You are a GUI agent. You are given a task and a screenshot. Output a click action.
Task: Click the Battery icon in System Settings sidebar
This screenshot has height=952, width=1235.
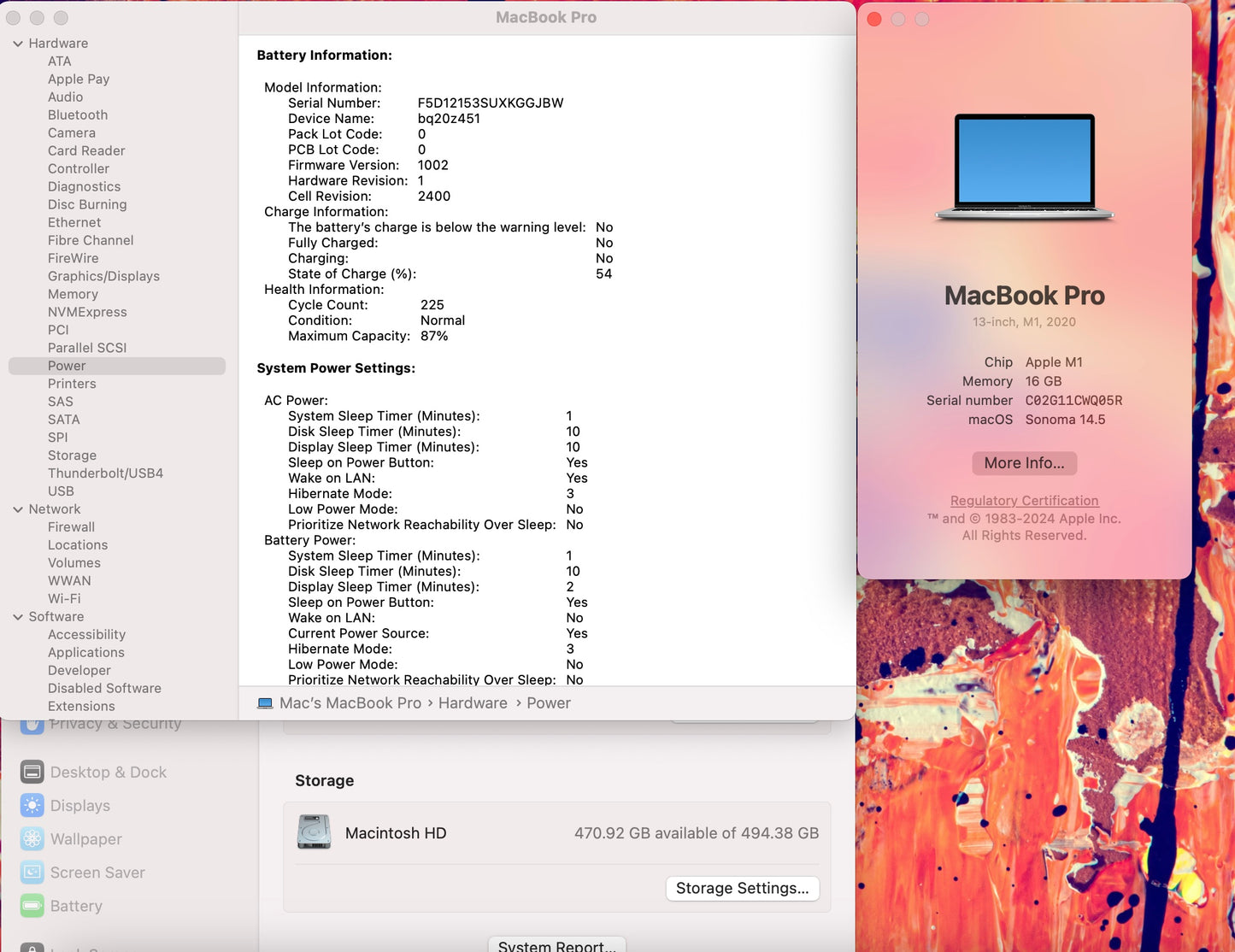click(32, 905)
